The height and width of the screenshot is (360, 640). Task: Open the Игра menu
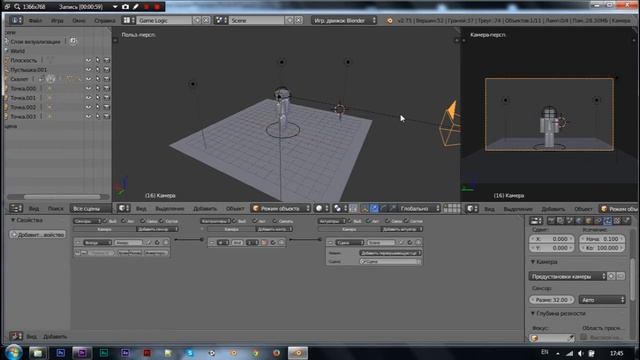coord(57,20)
